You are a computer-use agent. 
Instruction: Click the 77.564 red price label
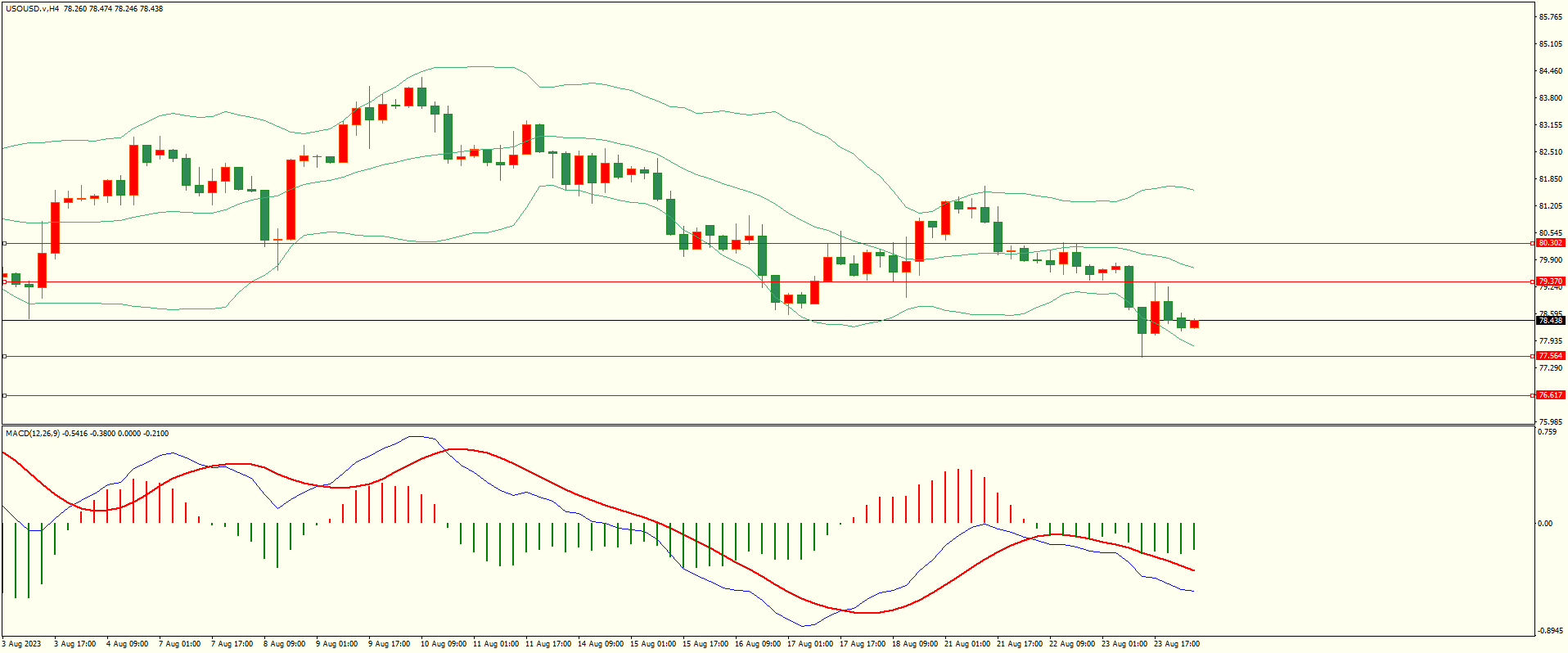[x=1550, y=356]
